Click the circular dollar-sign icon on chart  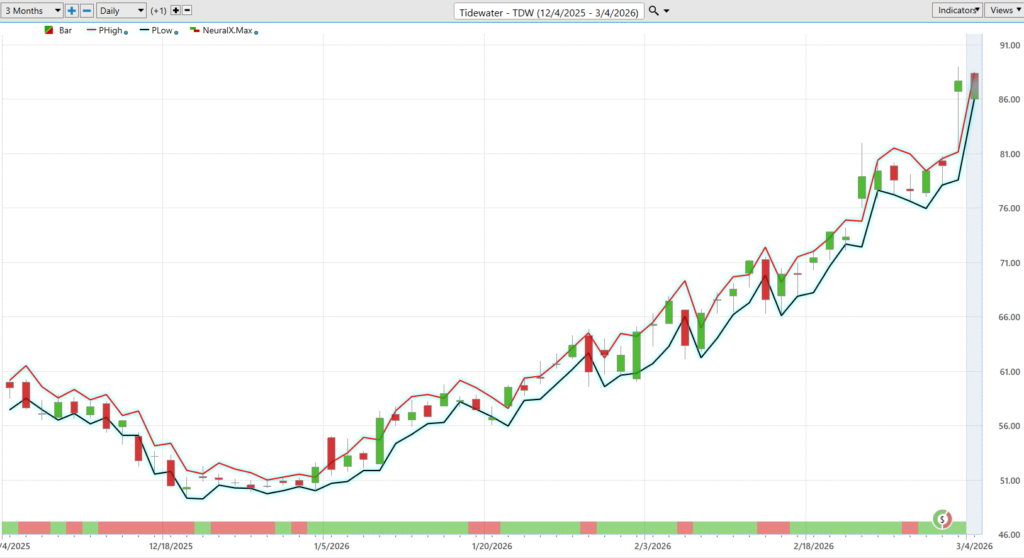942,519
